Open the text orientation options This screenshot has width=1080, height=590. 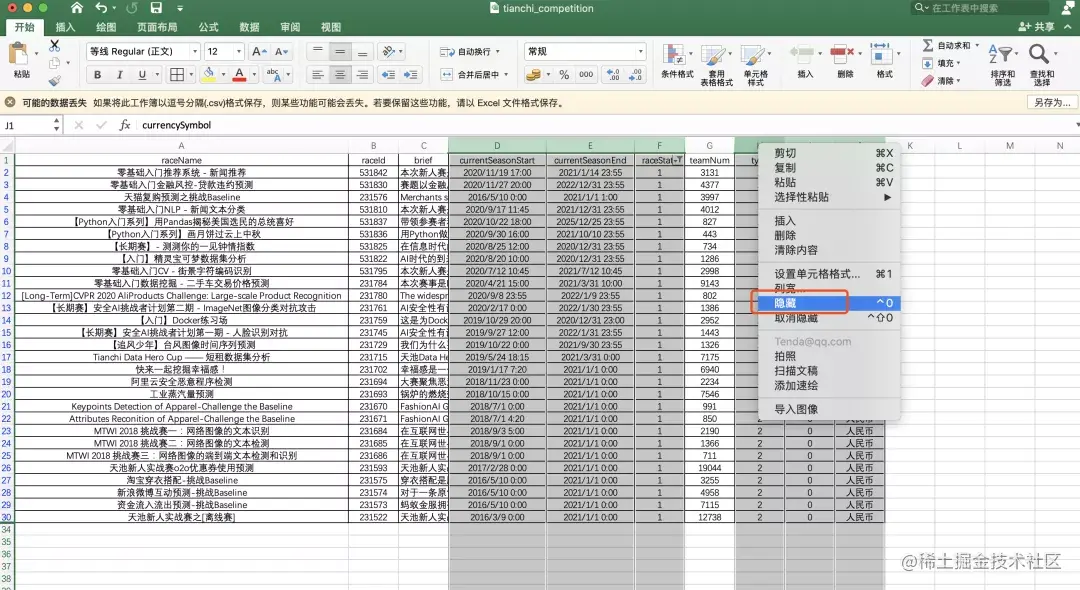point(391,52)
